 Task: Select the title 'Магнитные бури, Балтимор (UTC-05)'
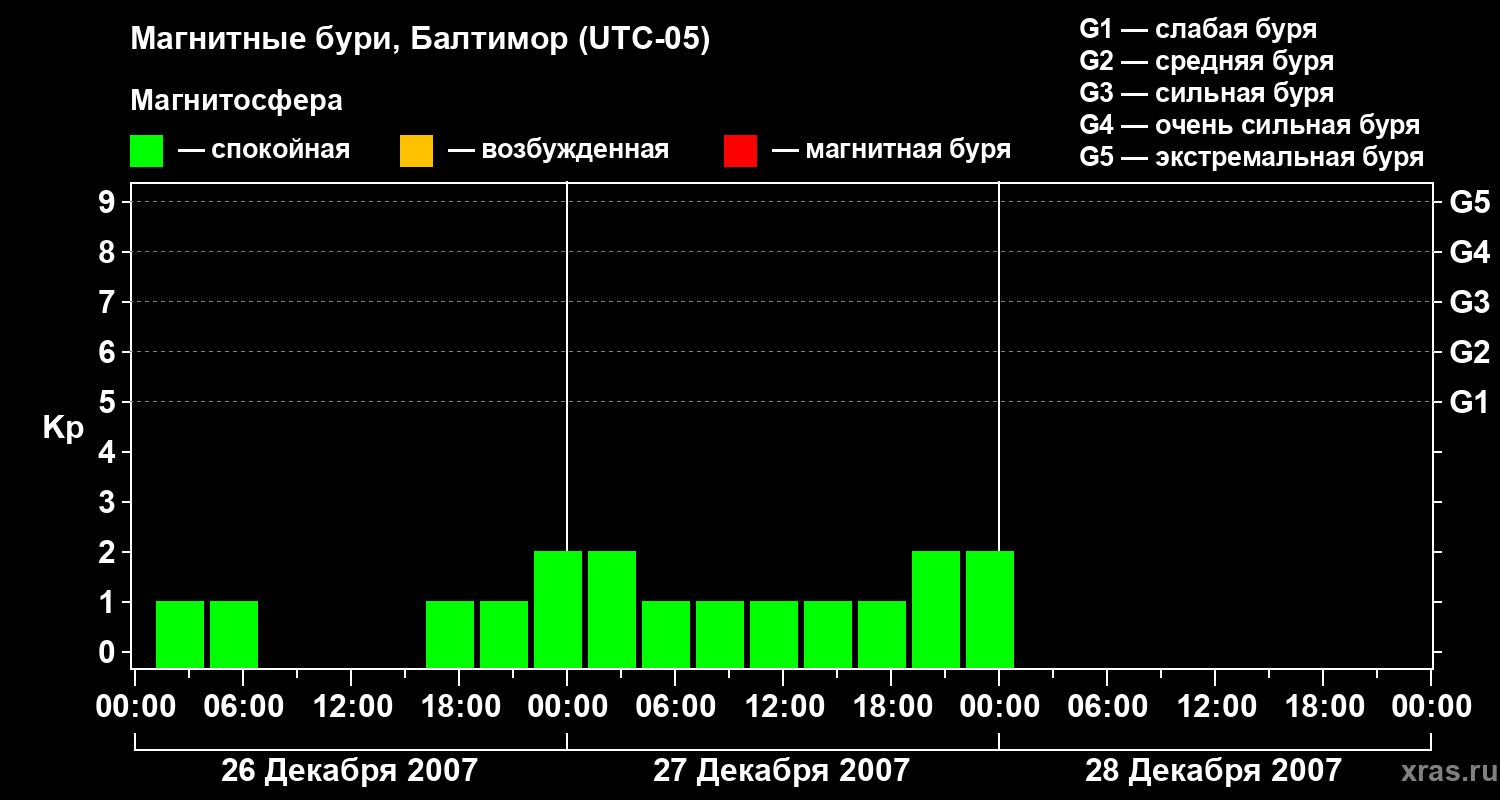[x=420, y=41]
